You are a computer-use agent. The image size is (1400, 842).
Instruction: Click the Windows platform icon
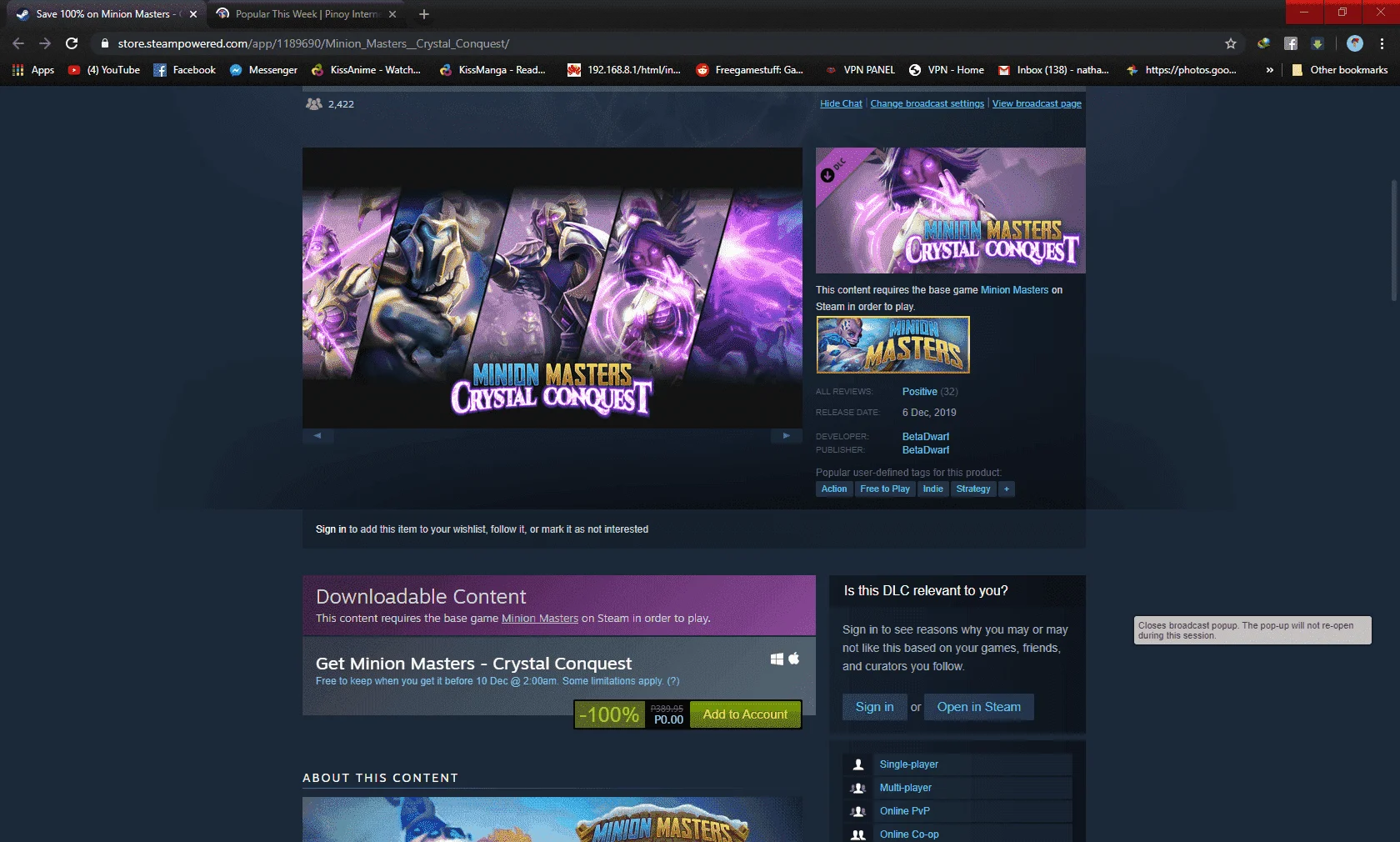click(x=777, y=659)
